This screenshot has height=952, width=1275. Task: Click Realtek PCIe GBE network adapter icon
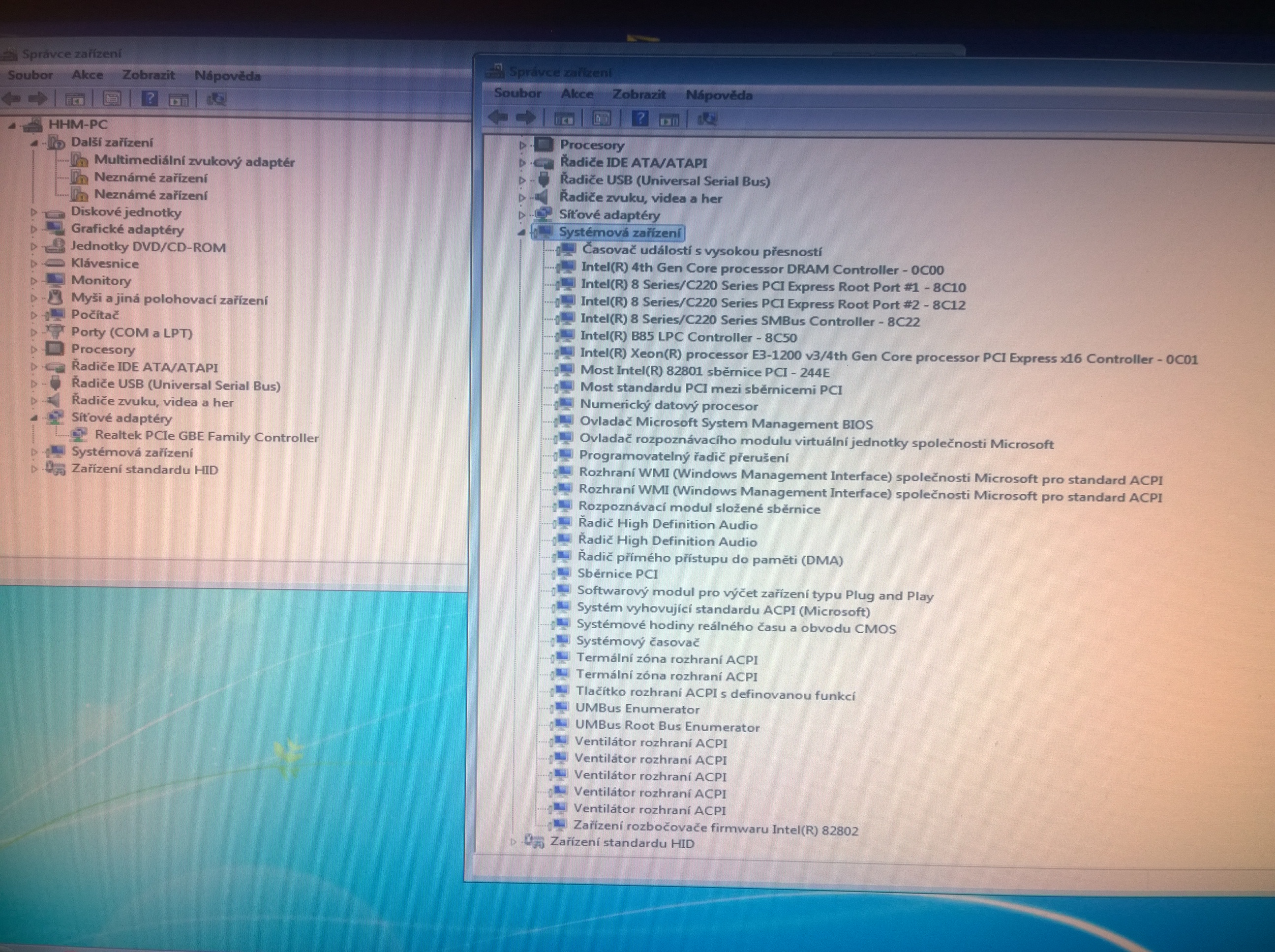(x=78, y=436)
